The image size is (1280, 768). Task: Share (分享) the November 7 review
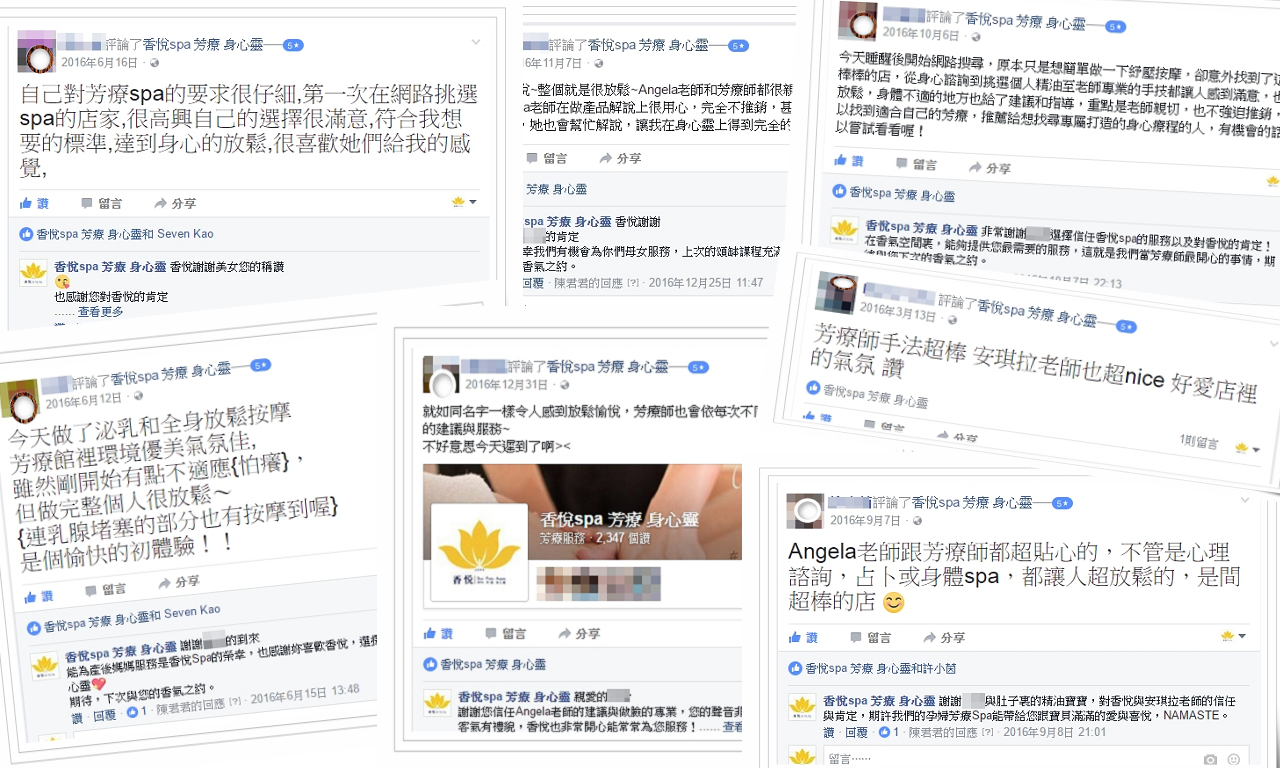pyautogui.click(x=620, y=158)
